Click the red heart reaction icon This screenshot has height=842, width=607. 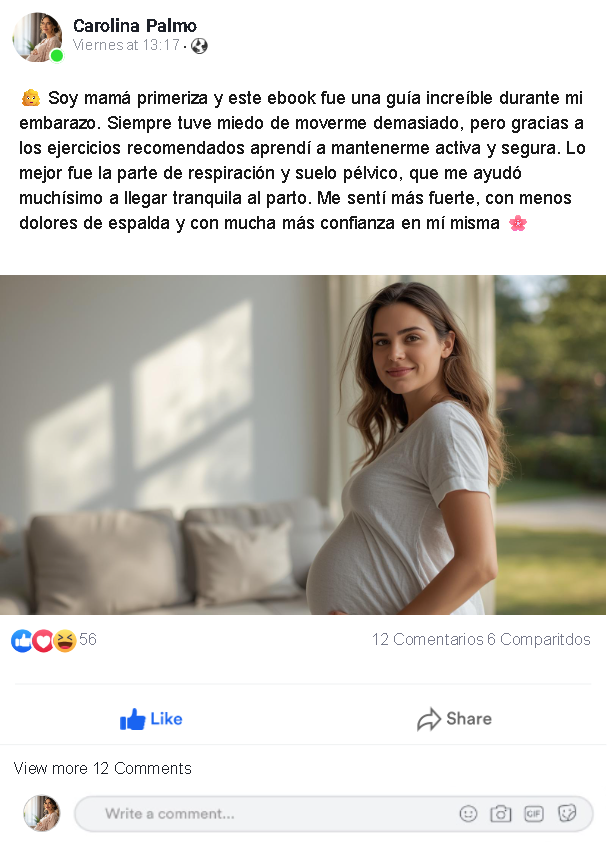tap(43, 640)
